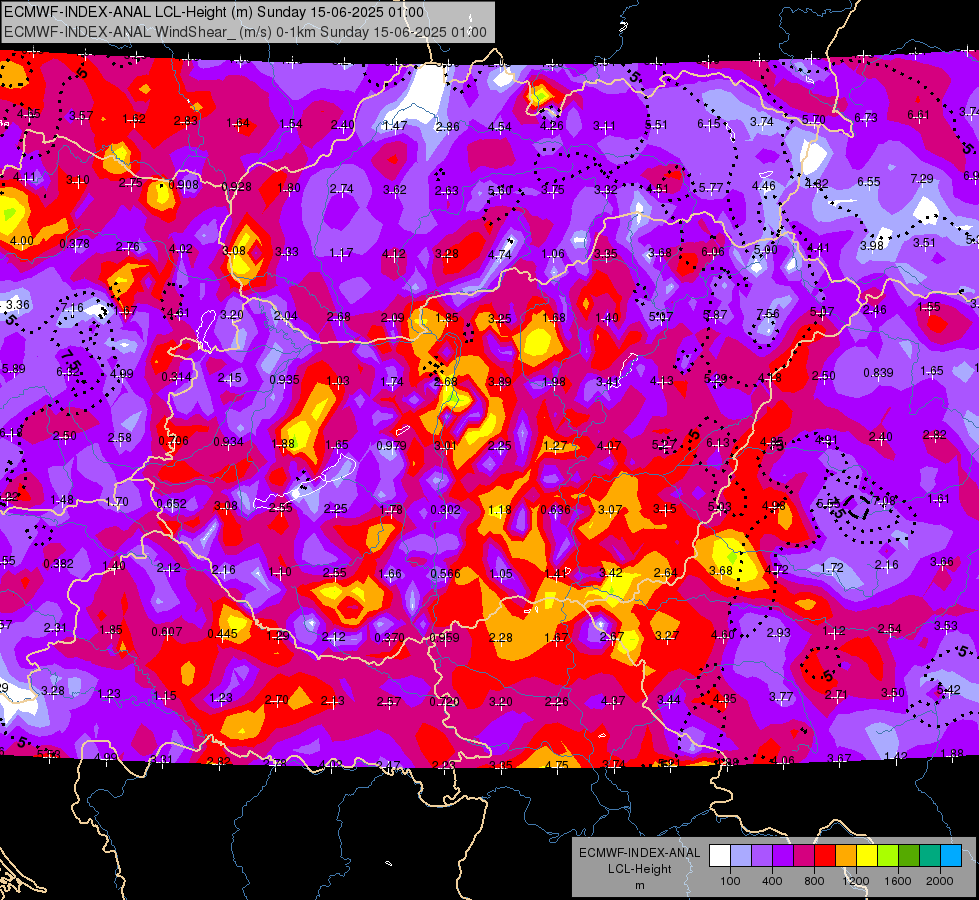Click the wind shear value 0.378
Viewport: 979px width, 900px height.
coord(74,244)
